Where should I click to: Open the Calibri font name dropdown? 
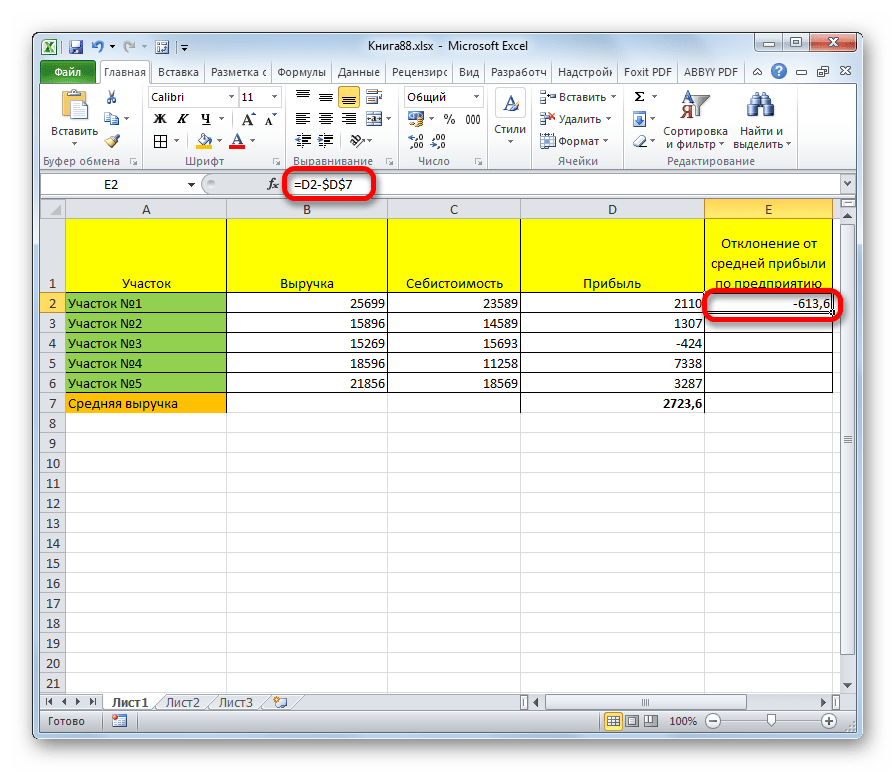(229, 97)
